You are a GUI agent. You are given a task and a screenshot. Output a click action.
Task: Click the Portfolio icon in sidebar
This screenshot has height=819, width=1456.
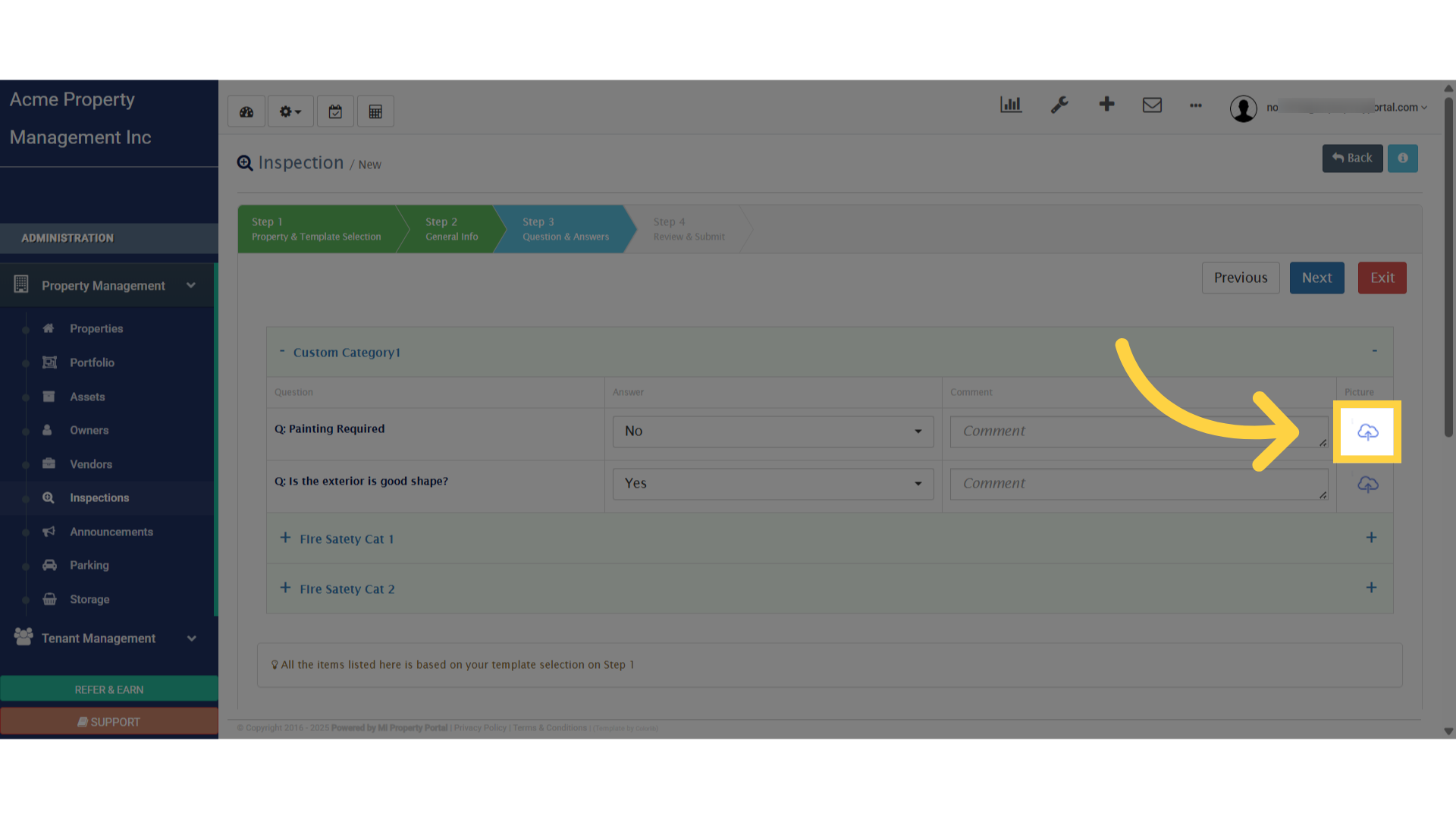click(49, 362)
